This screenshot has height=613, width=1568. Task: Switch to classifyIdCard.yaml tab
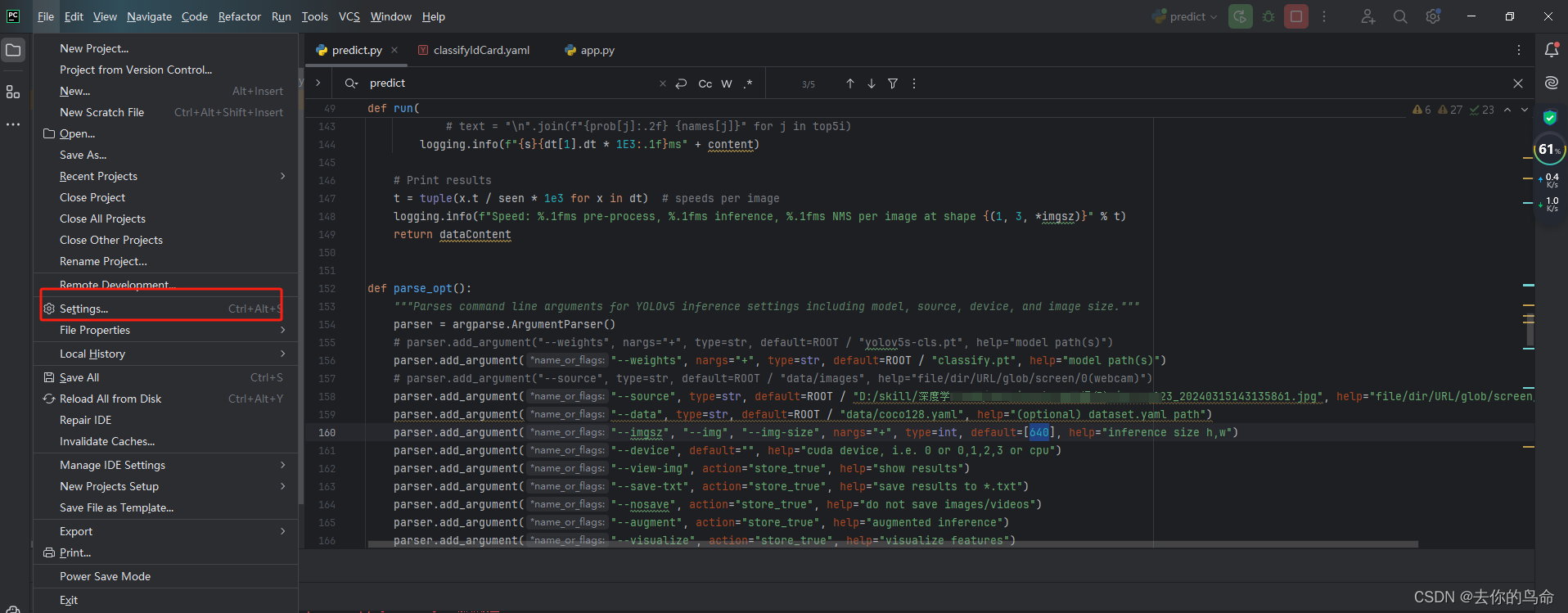pyautogui.click(x=474, y=50)
